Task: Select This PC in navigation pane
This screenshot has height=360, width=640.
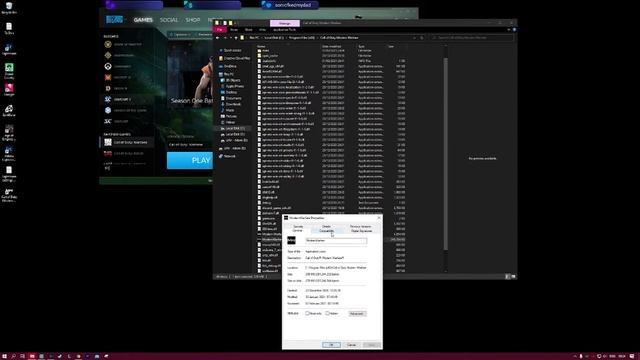Action: click(x=229, y=74)
